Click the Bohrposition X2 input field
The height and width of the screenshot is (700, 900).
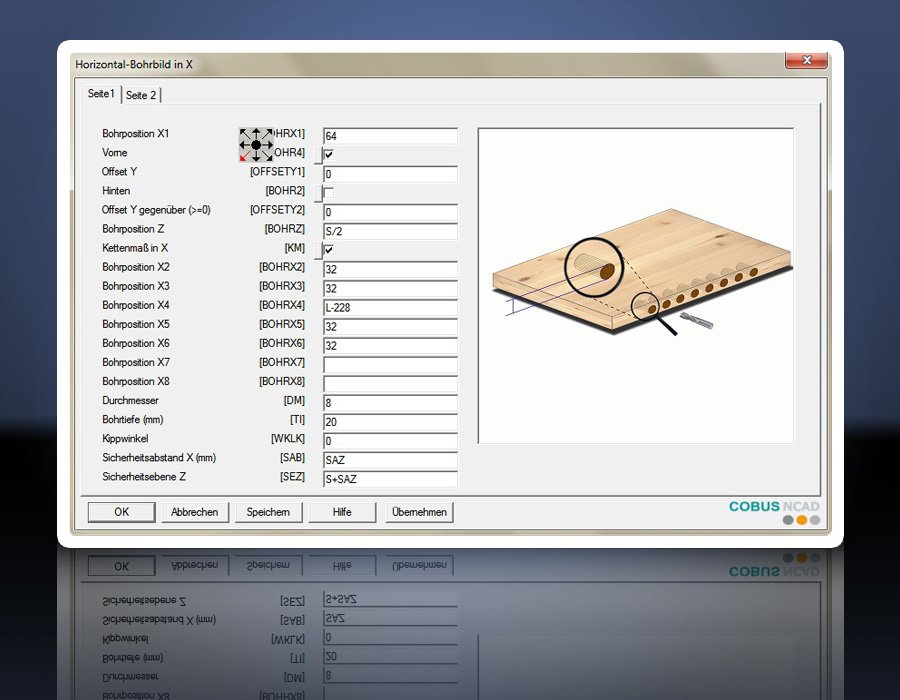coord(390,269)
